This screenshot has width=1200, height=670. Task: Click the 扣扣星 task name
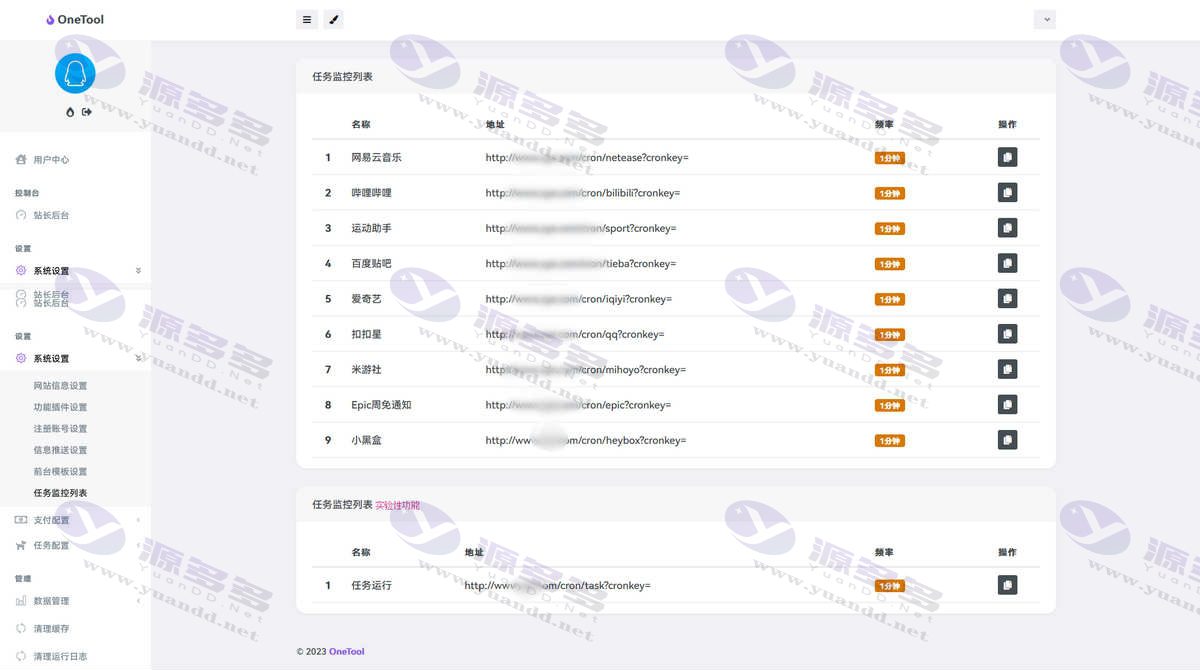366,334
